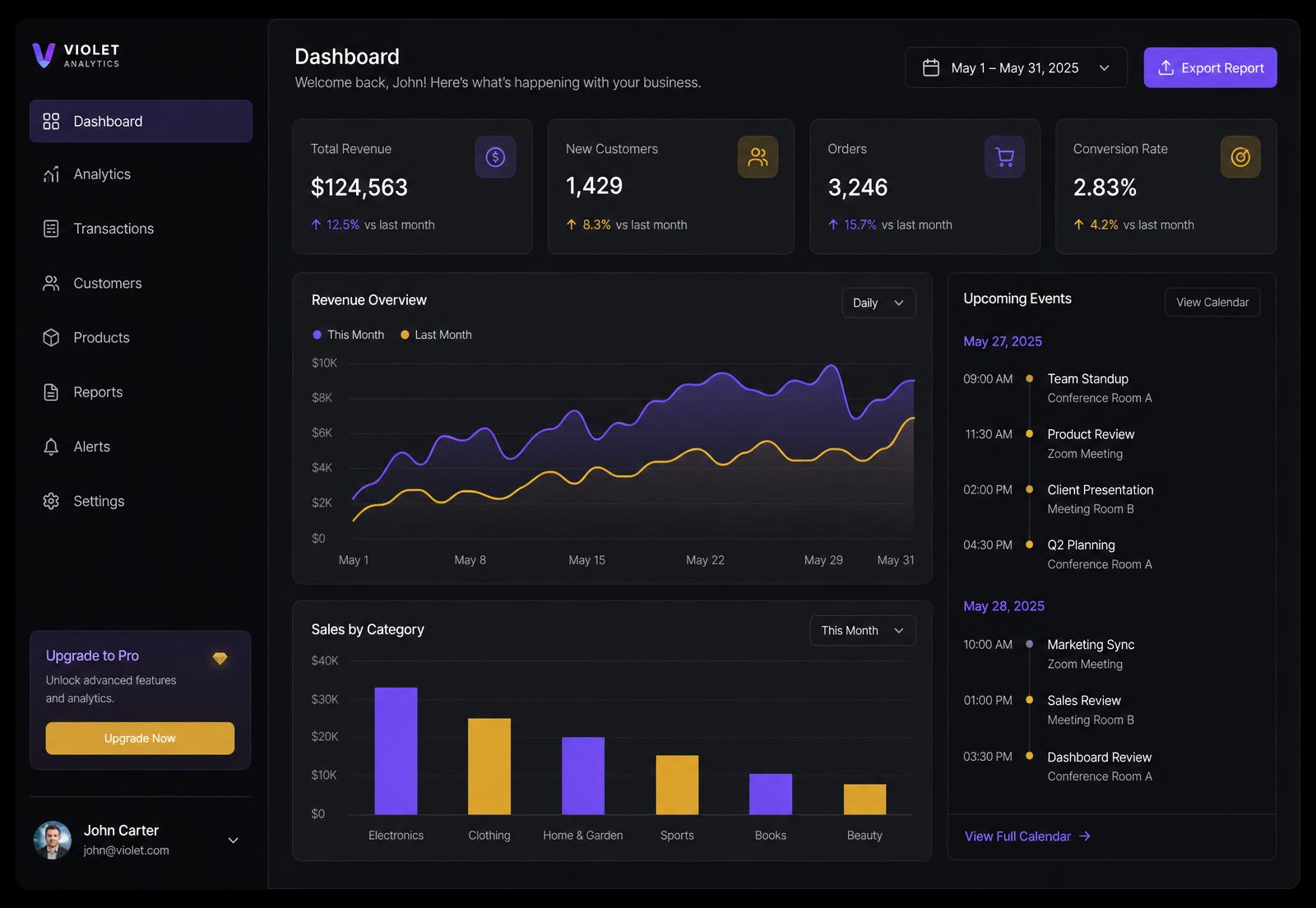Click the Upgrade Now button
The width and height of the screenshot is (1316, 908).
point(140,738)
